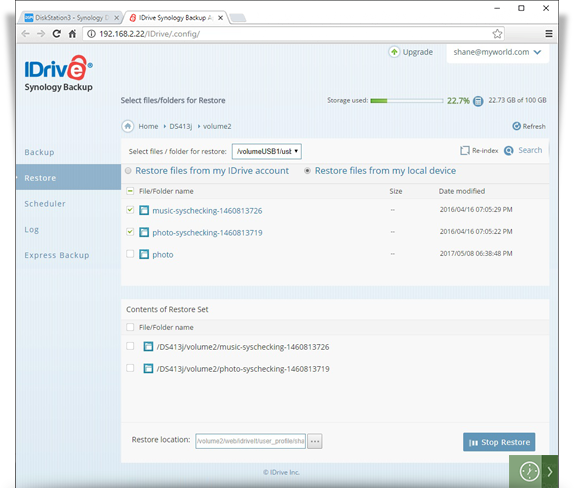Click the 22.7% storage percentage text
This screenshot has width=574, height=488.
[458, 101]
